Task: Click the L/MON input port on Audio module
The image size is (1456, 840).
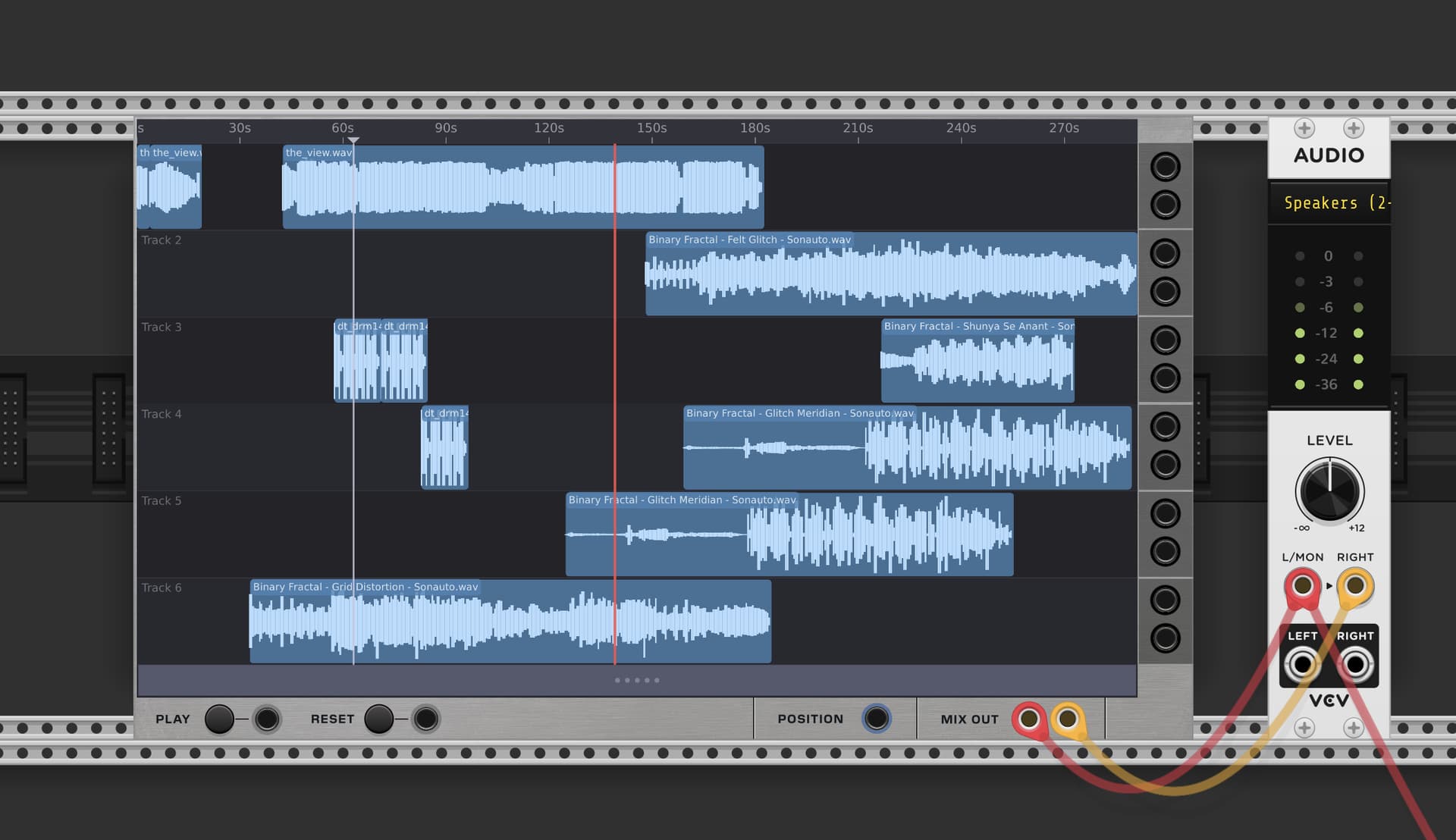Action: point(1302,586)
